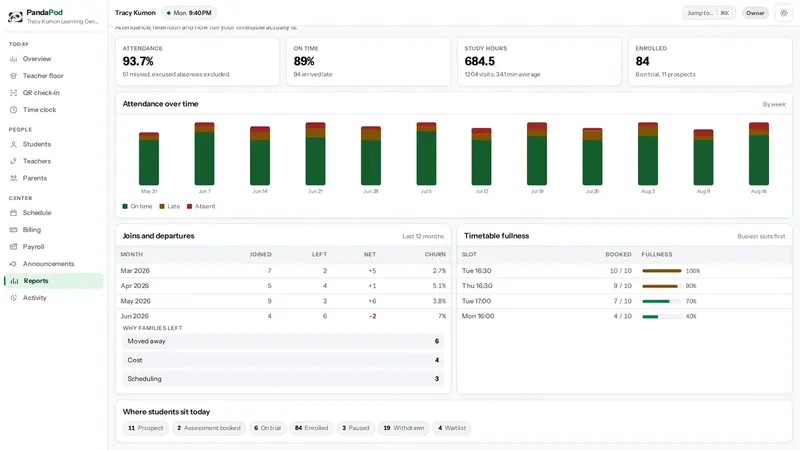Click Busiest slots first label

pyautogui.click(x=761, y=237)
